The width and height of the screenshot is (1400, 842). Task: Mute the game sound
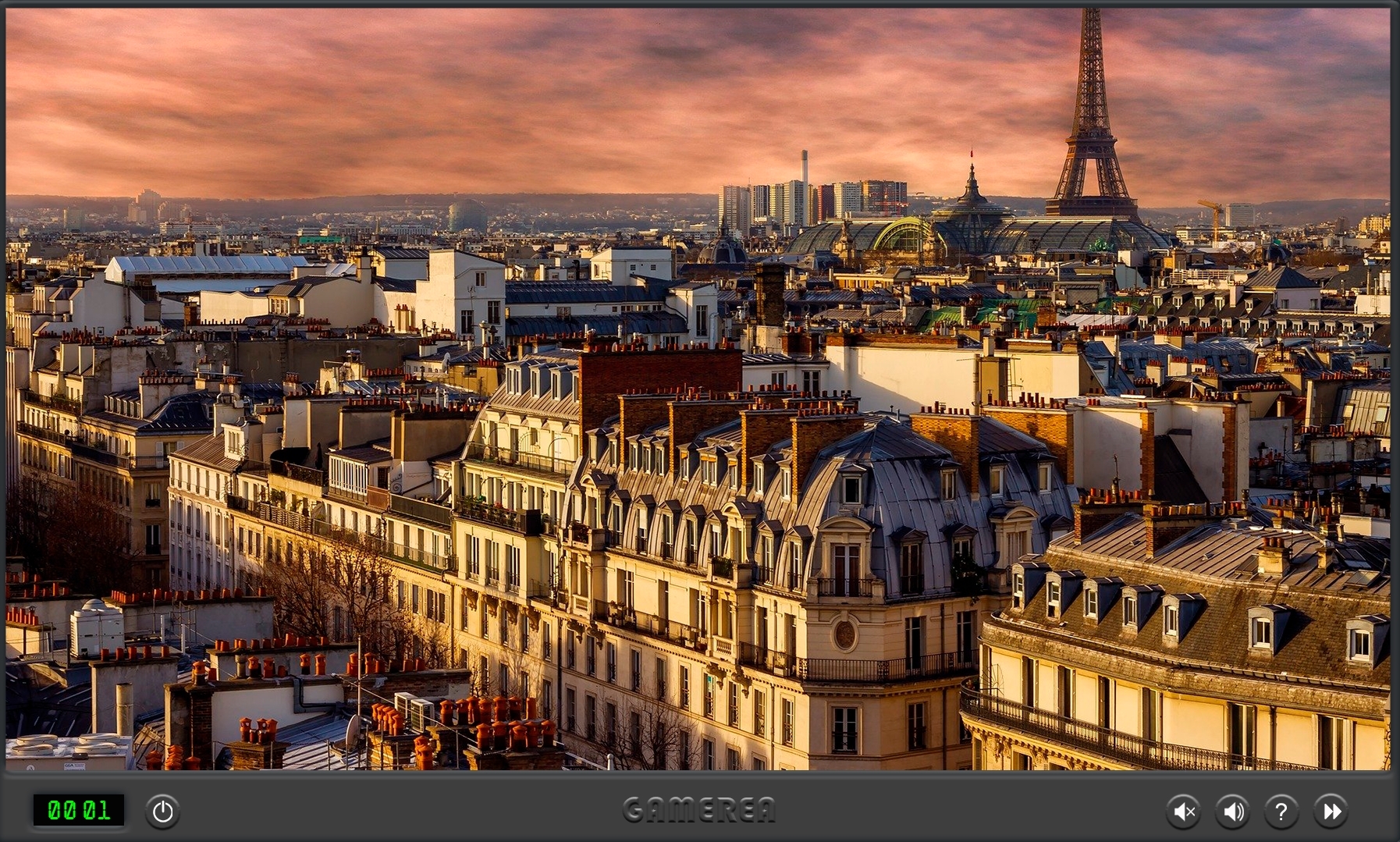pyautogui.click(x=1184, y=812)
